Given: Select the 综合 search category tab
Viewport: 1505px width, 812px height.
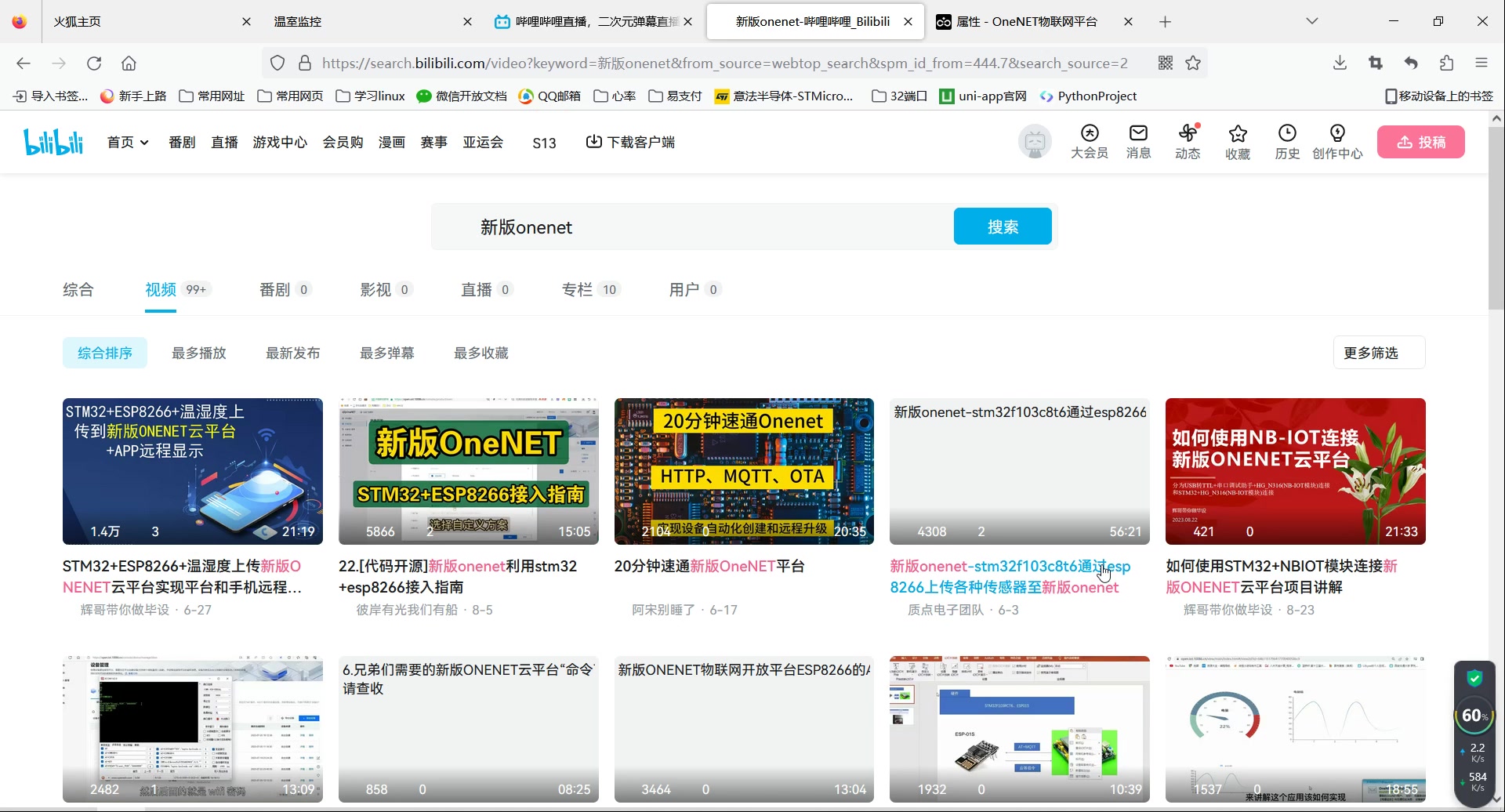Looking at the screenshot, I should [x=78, y=290].
